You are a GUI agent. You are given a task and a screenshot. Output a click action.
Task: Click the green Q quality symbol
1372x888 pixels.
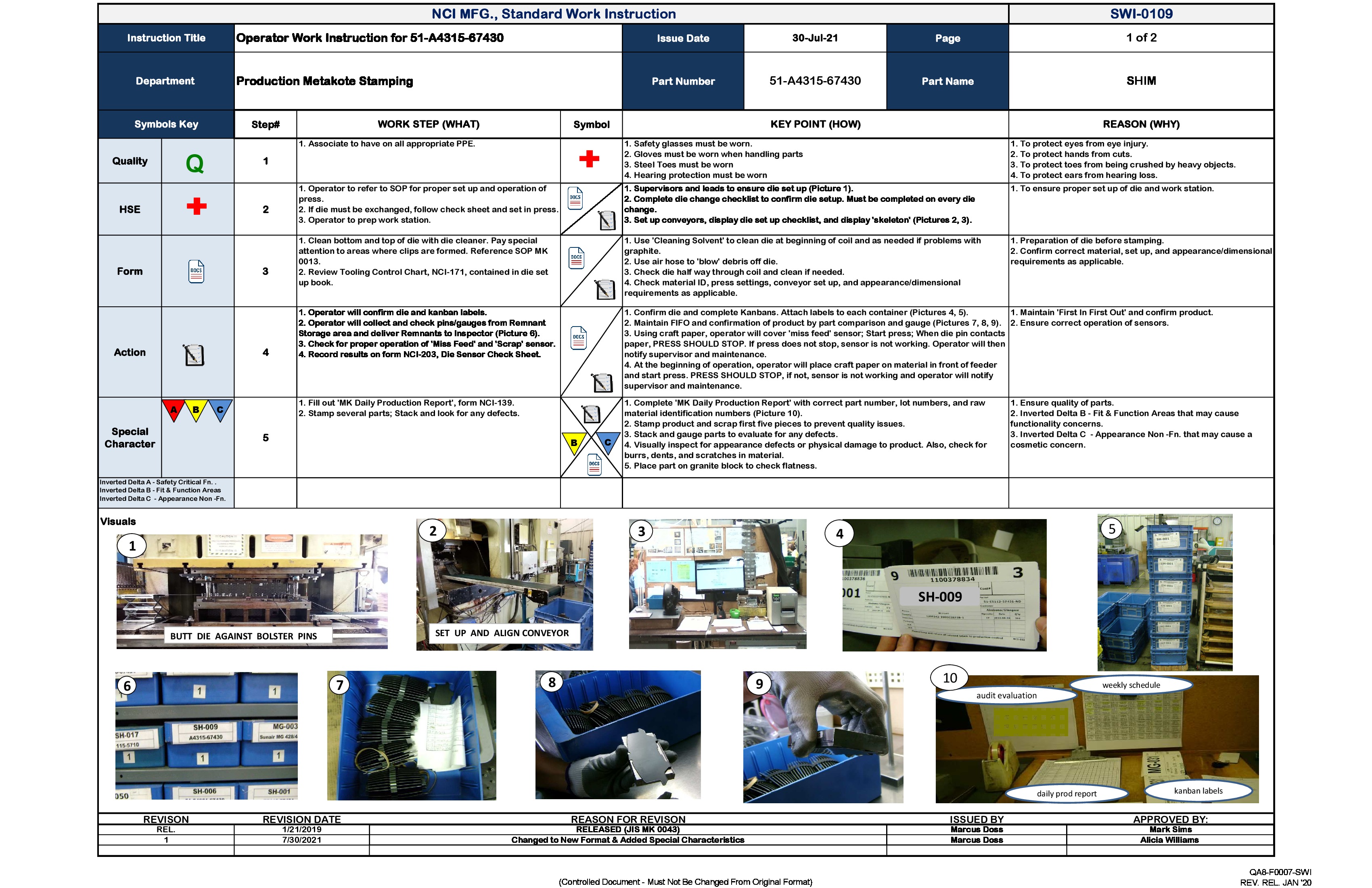coord(197,162)
